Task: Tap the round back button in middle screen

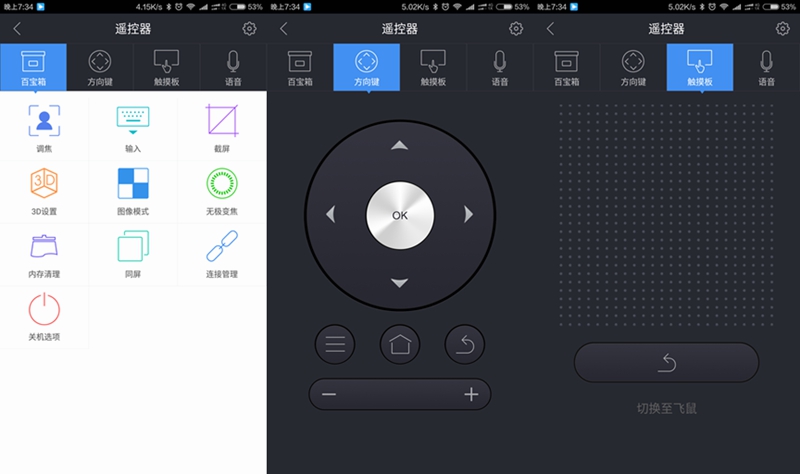Action: coord(465,344)
